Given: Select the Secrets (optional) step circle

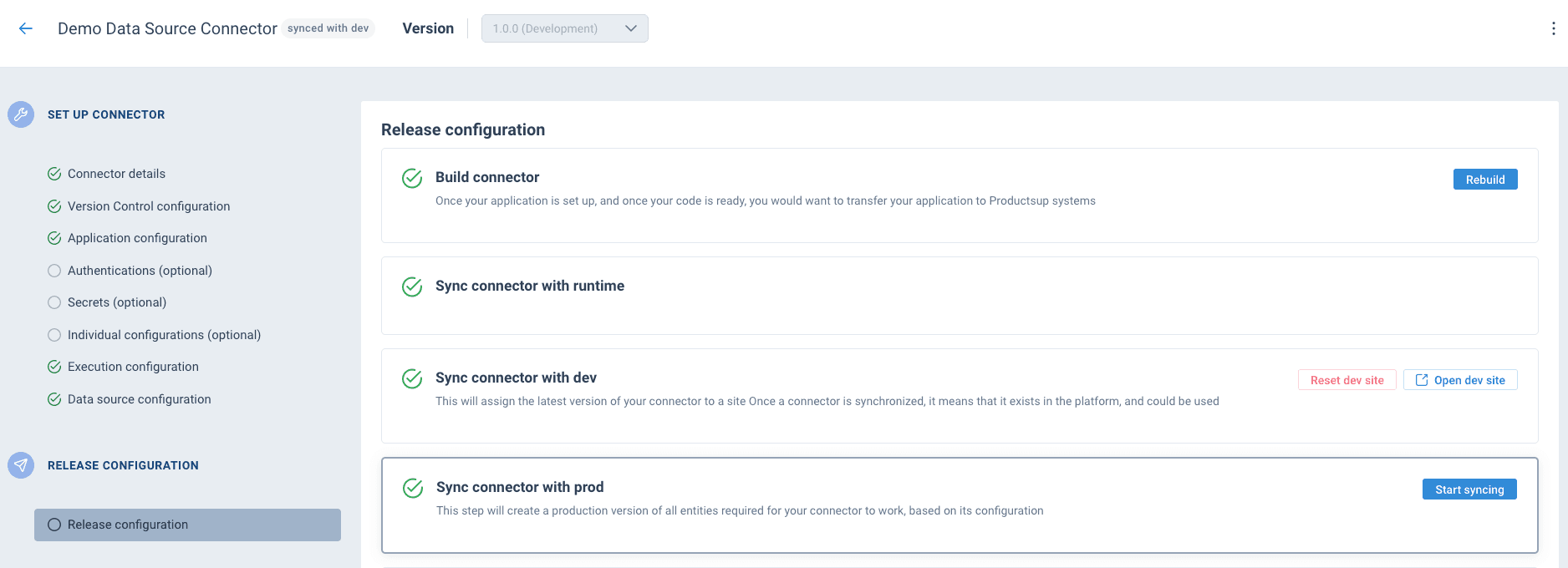Looking at the screenshot, I should tap(54, 302).
